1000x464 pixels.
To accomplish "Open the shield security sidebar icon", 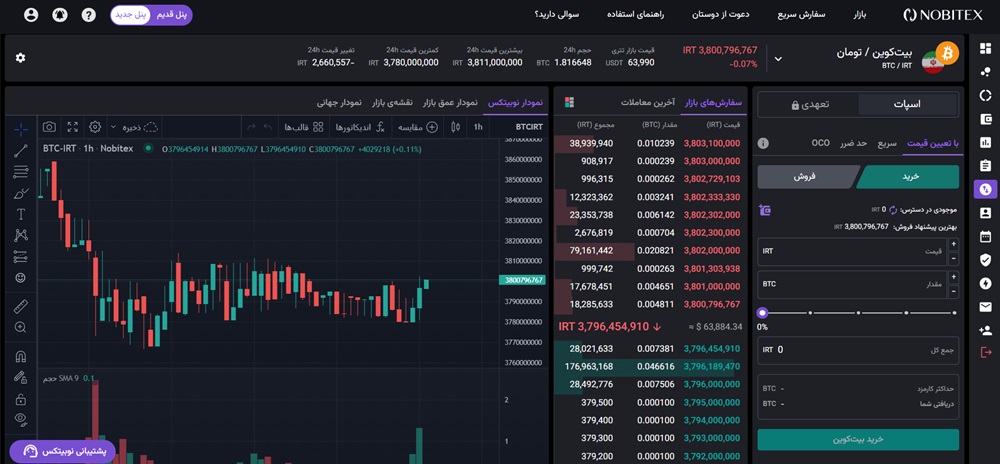I will click(985, 259).
